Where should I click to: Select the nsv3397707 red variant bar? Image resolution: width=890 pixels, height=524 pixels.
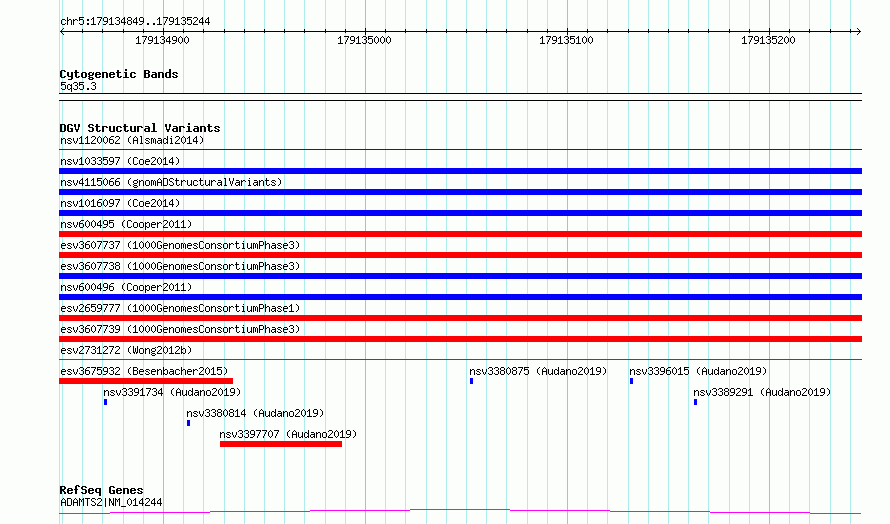point(281,444)
